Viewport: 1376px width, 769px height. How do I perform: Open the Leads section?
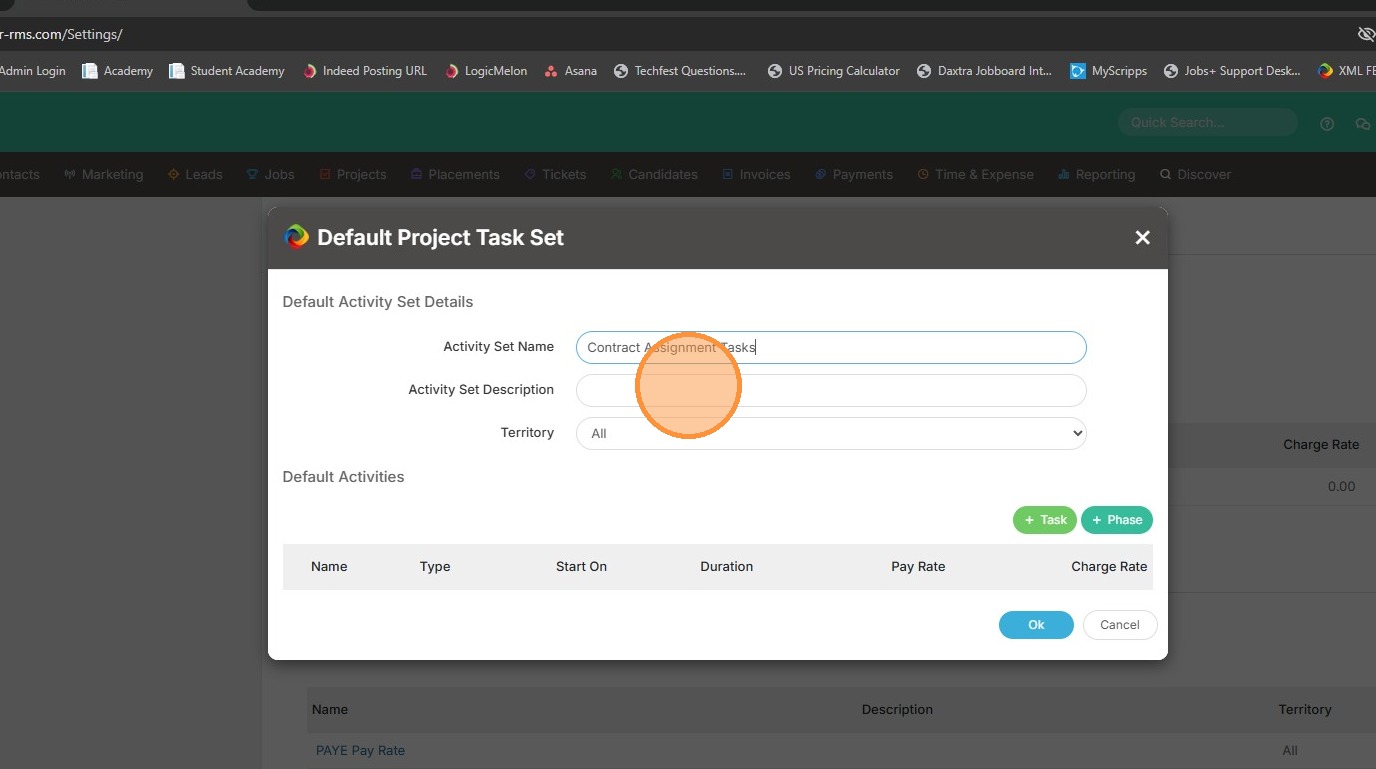(x=195, y=174)
